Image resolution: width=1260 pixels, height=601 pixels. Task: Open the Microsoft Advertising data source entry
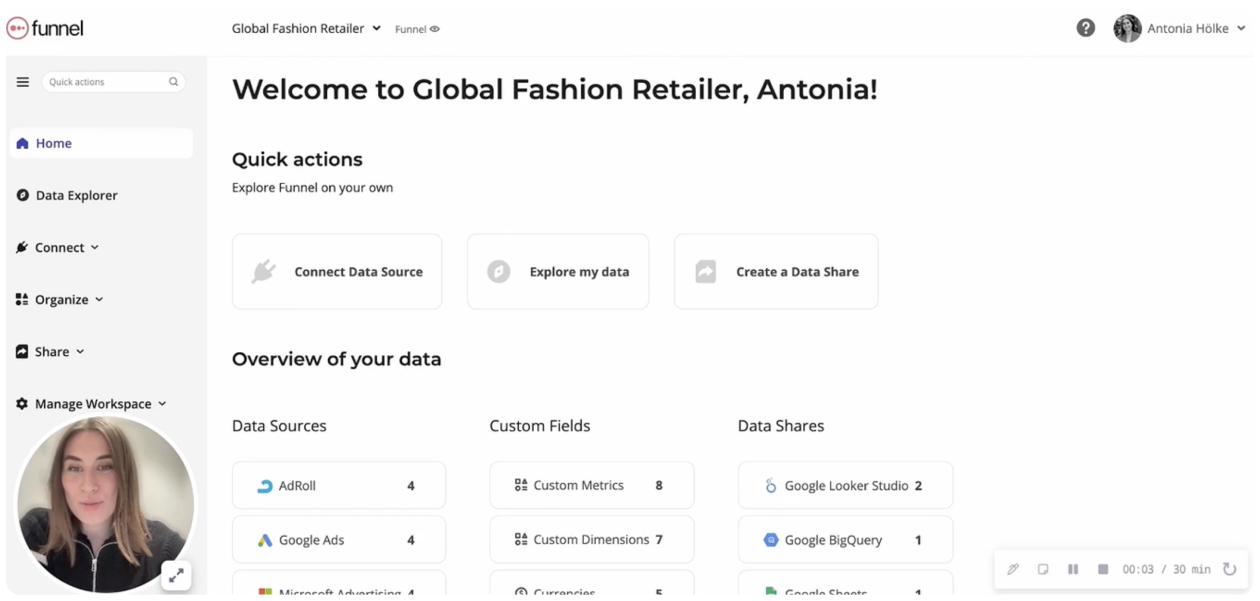click(x=339, y=584)
